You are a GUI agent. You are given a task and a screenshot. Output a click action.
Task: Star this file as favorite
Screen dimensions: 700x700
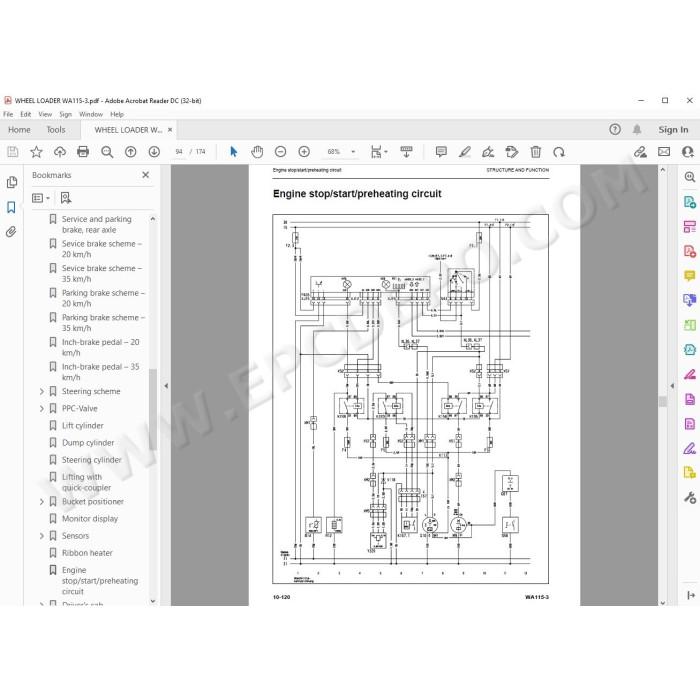click(36, 152)
